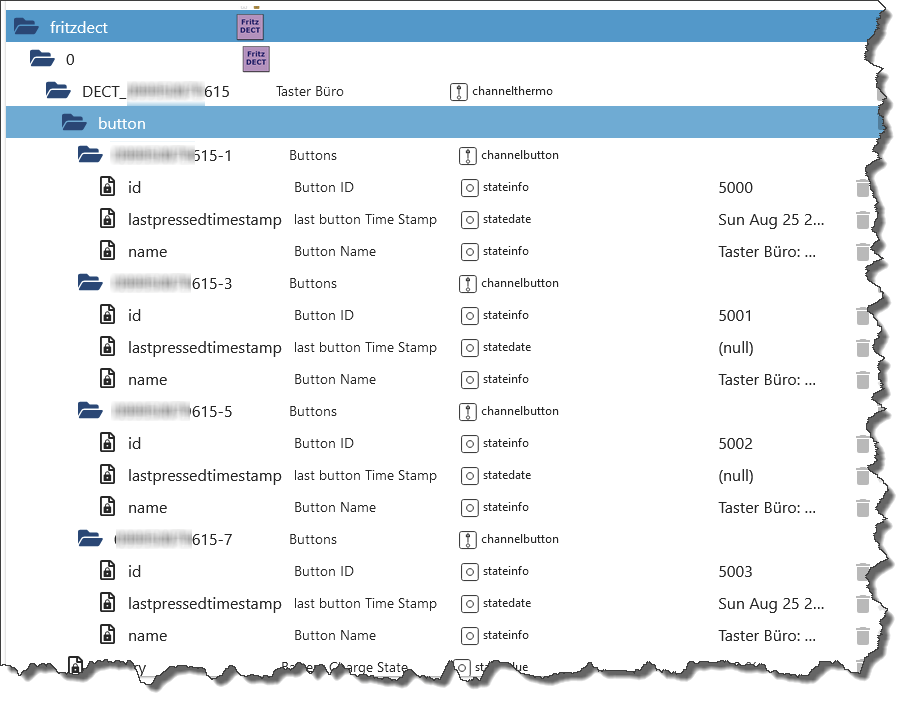
Task: Click the Taster Büro value under 615-1
Action: point(767,252)
